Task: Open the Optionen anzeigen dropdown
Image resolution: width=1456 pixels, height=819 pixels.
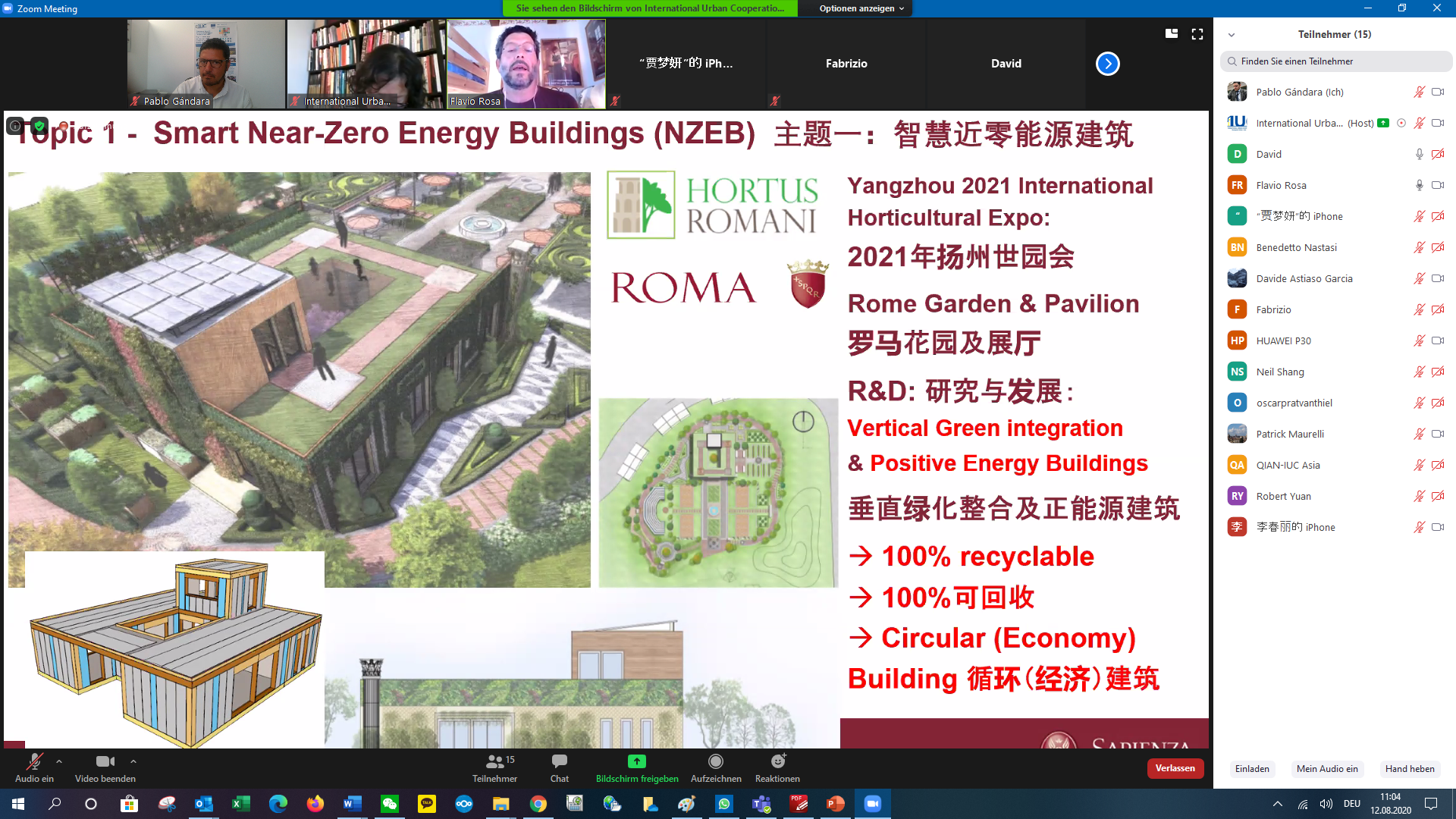Action: 861,8
